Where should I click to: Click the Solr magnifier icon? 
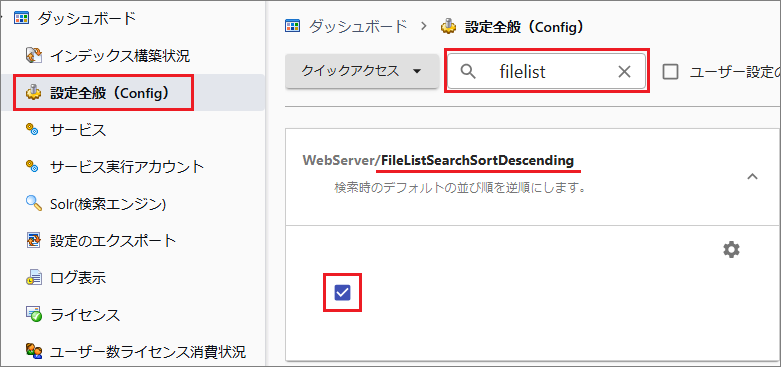coord(33,203)
